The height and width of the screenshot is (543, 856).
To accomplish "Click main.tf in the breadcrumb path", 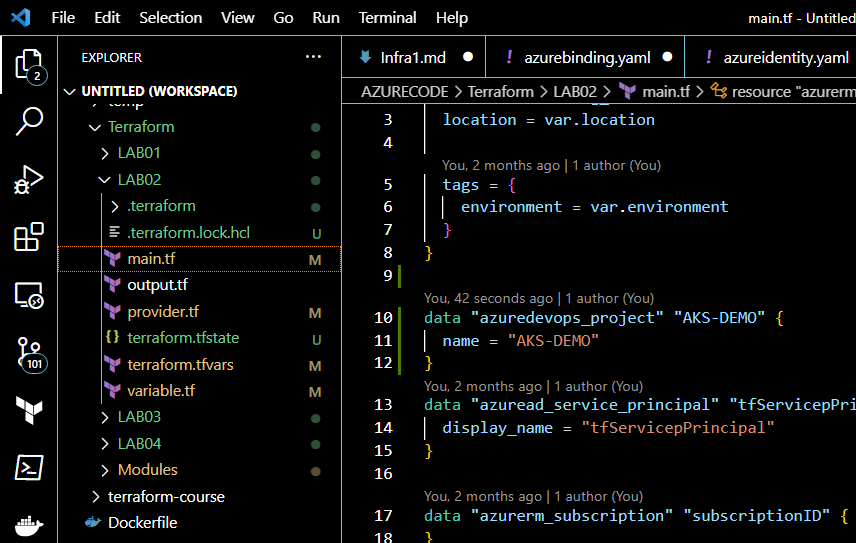I will [666, 92].
